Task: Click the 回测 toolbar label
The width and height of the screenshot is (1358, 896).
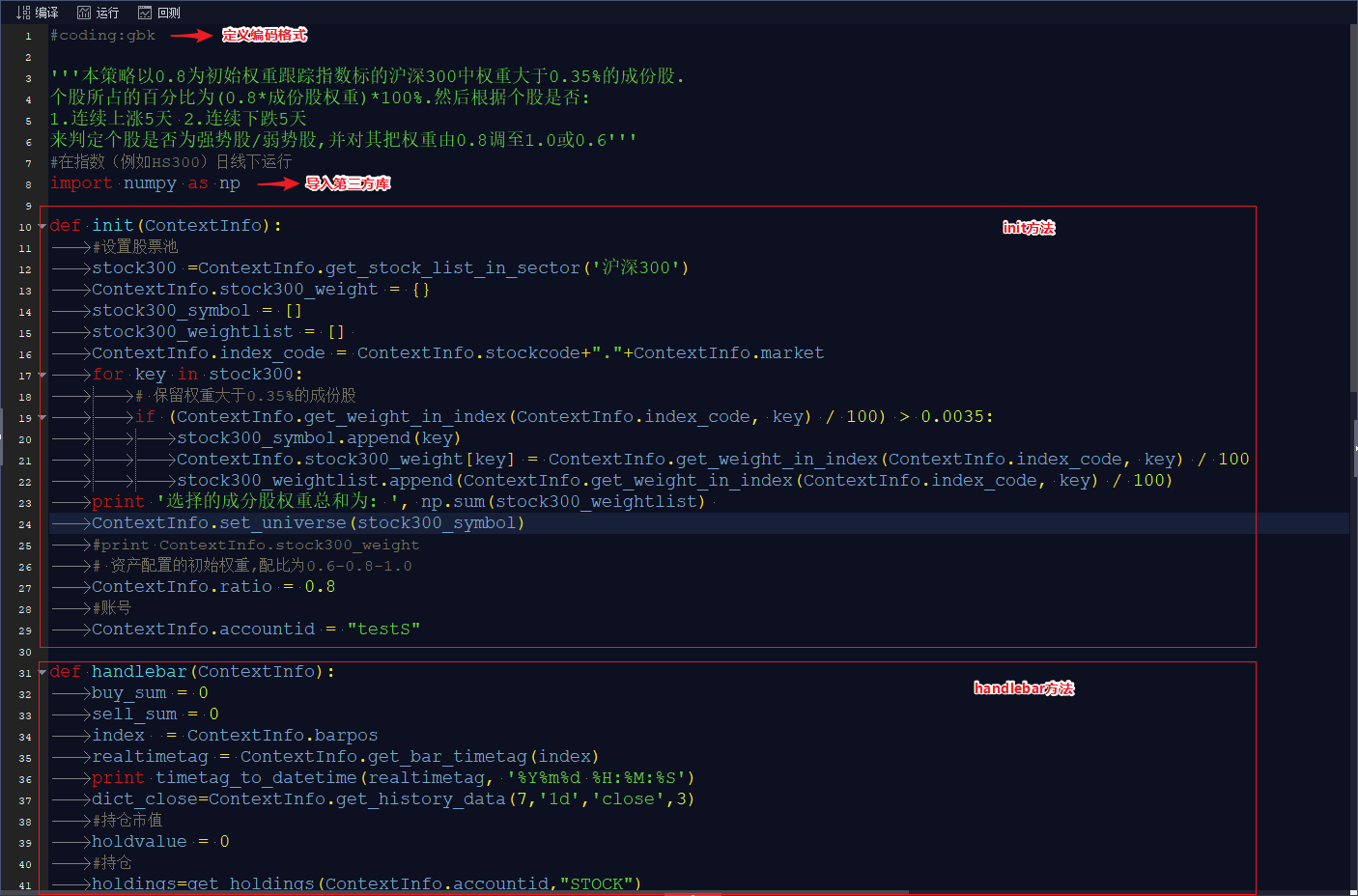Action: [x=169, y=13]
